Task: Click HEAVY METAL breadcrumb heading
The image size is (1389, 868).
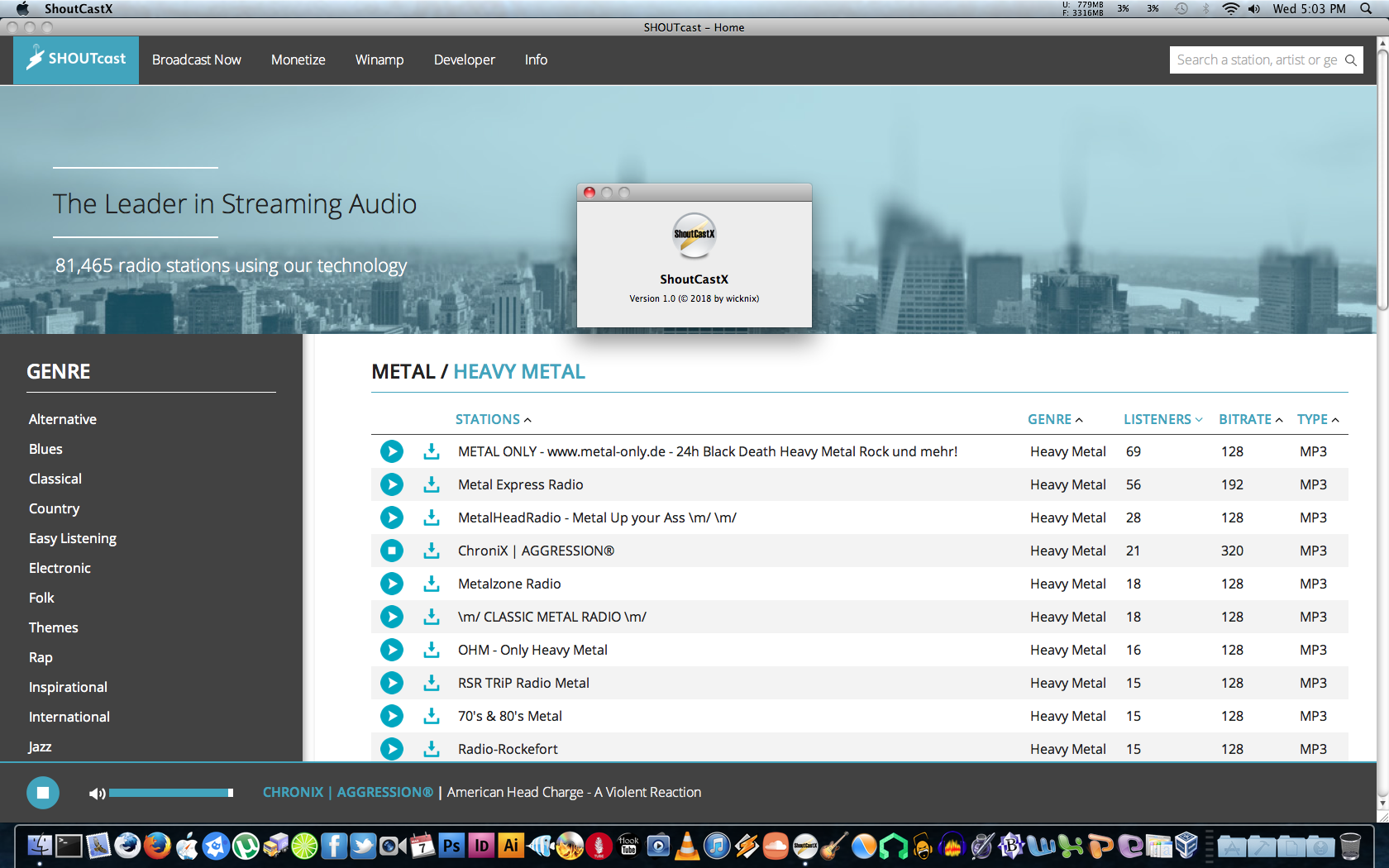Action: (x=519, y=372)
